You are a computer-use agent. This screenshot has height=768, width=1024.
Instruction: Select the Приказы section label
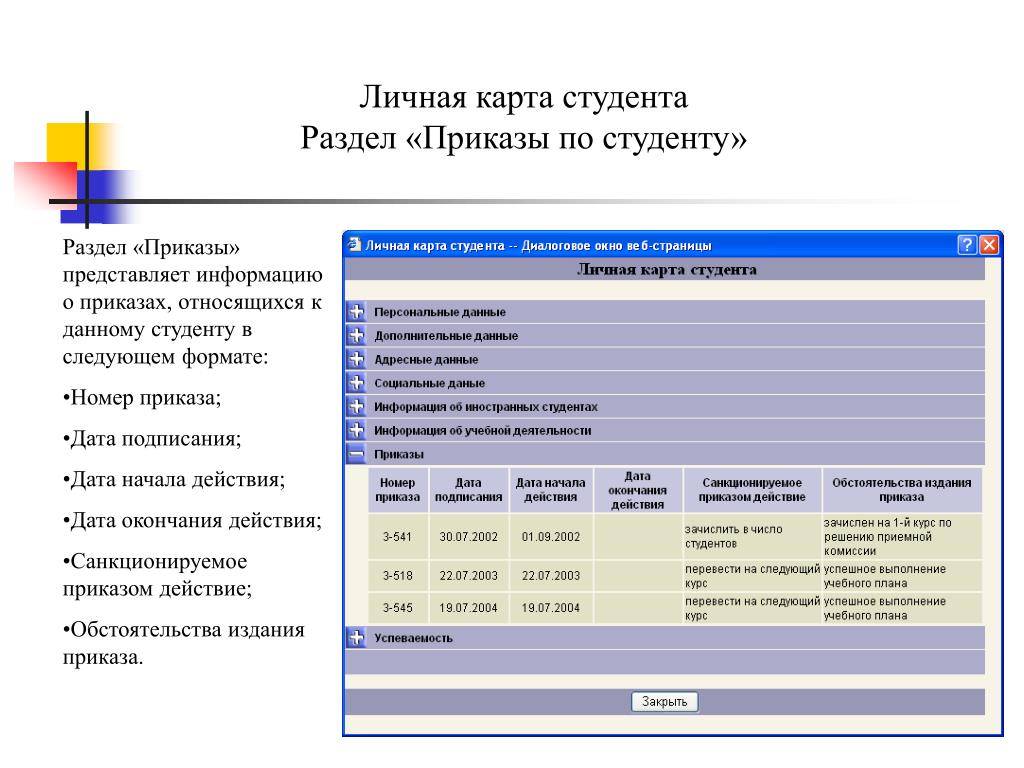pos(398,454)
